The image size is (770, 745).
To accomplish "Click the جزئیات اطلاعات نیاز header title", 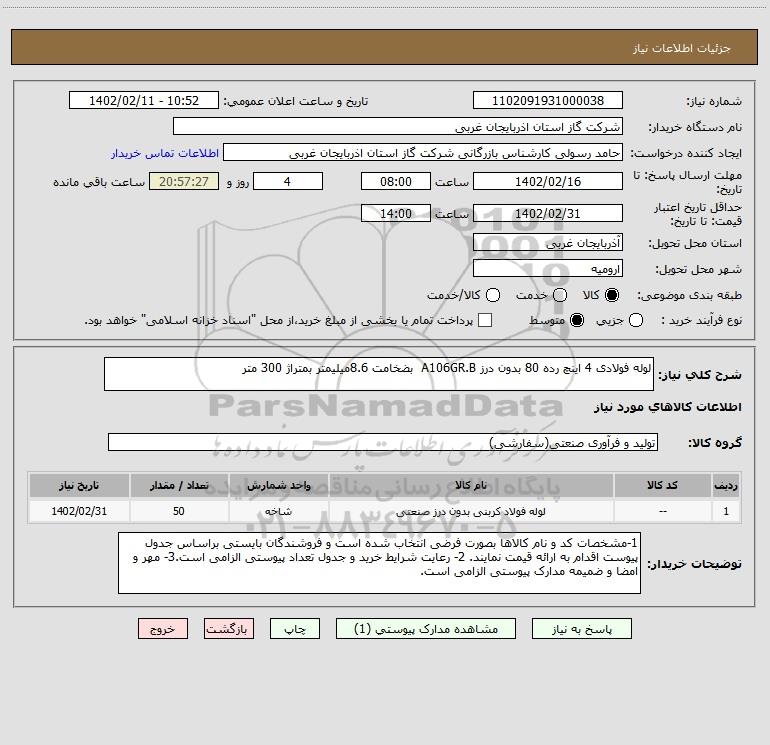I will 682,48.
